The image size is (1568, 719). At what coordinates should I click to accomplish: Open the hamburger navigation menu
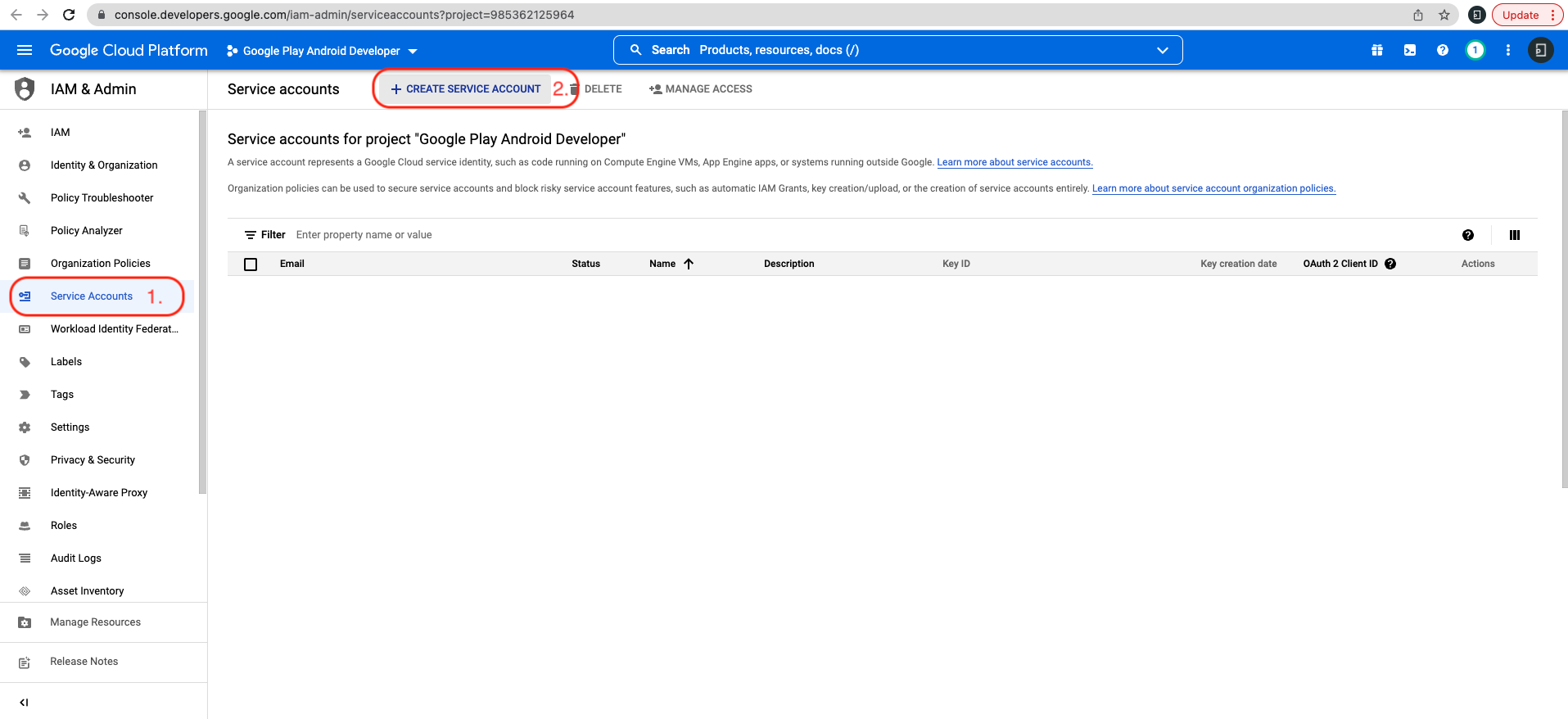tap(25, 50)
